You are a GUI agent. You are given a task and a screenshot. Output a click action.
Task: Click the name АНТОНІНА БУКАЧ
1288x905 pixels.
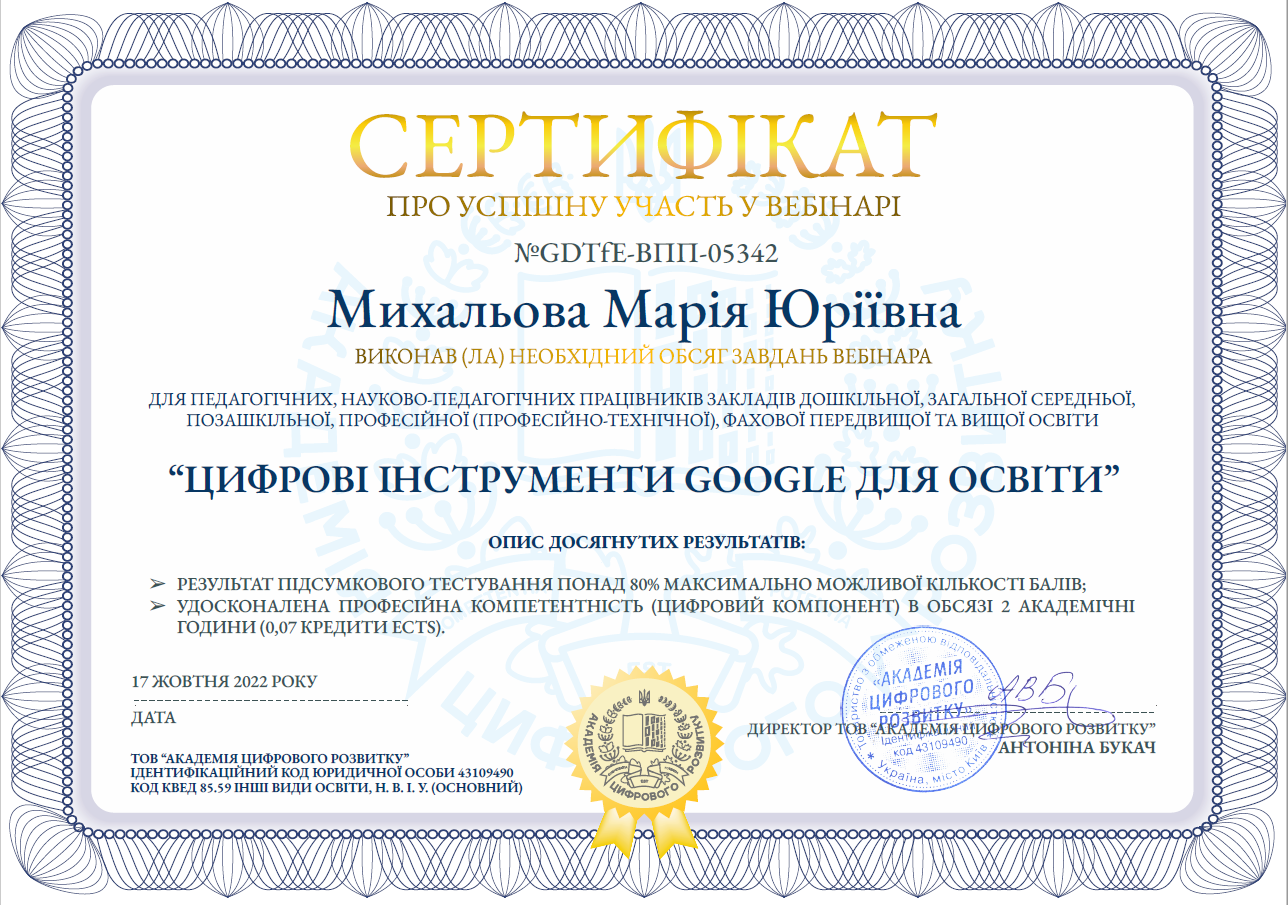tap(1078, 747)
